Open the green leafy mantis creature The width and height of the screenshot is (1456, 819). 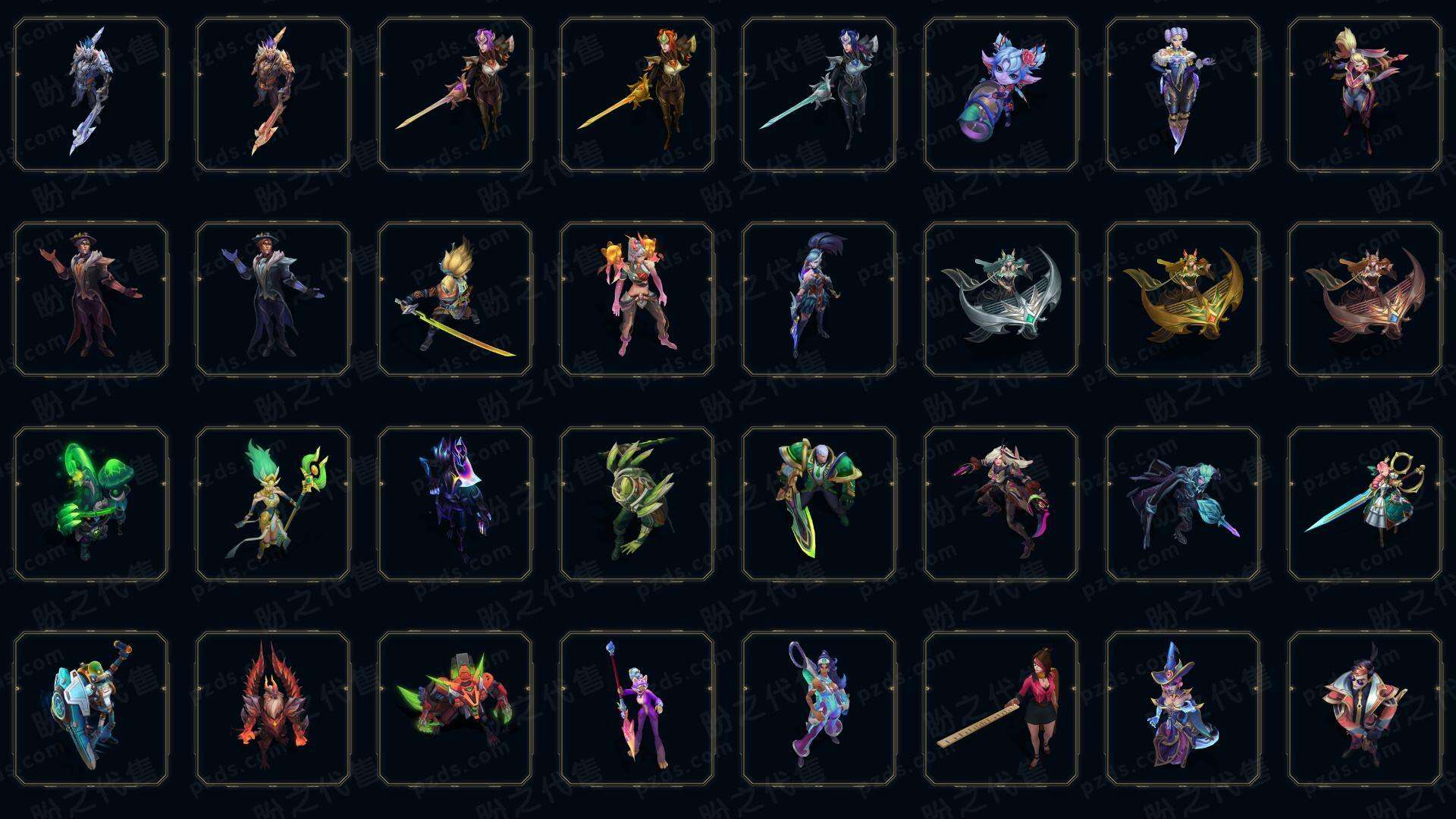tap(637, 504)
